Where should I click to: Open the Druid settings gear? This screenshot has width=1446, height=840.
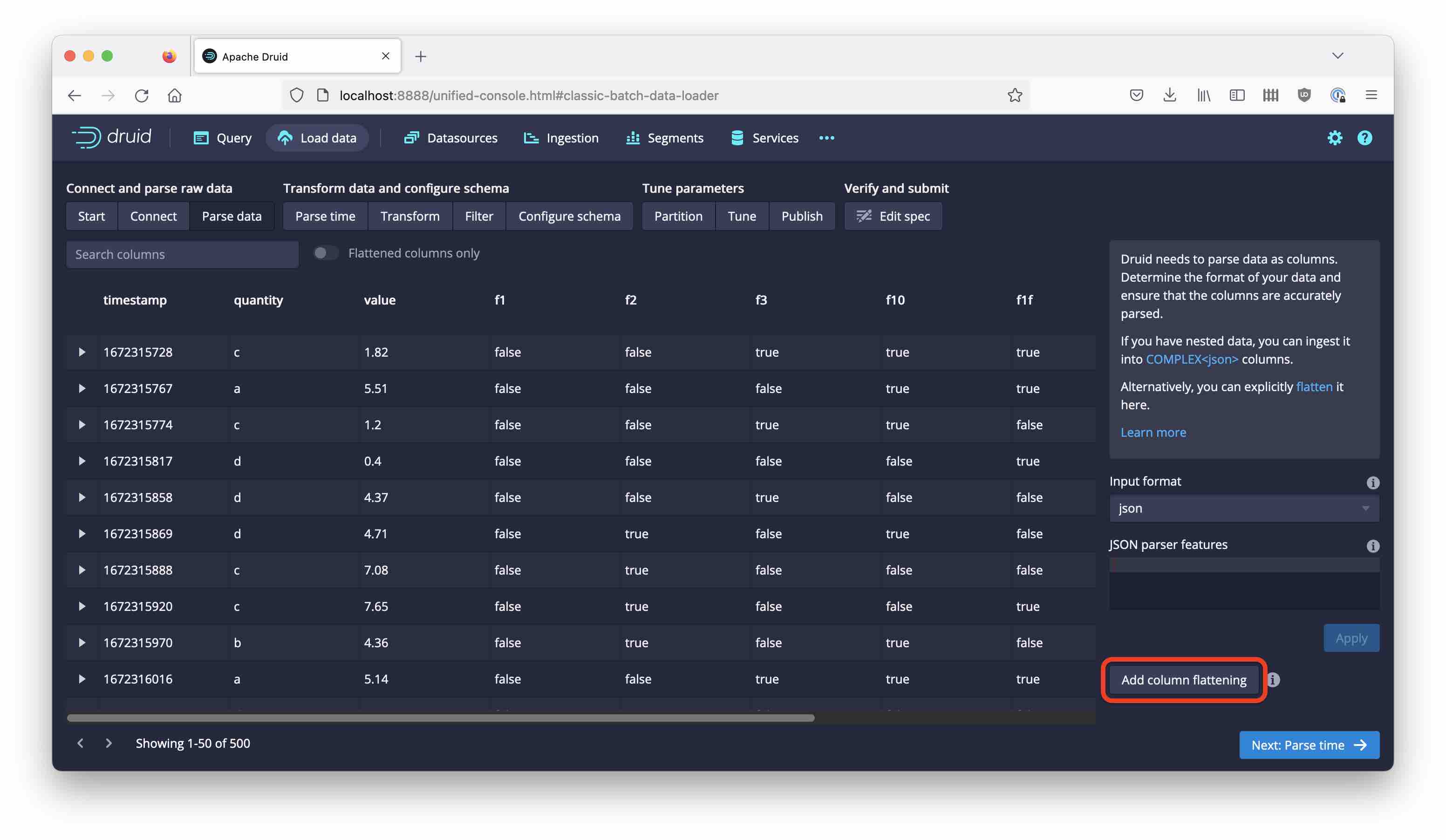(1335, 138)
